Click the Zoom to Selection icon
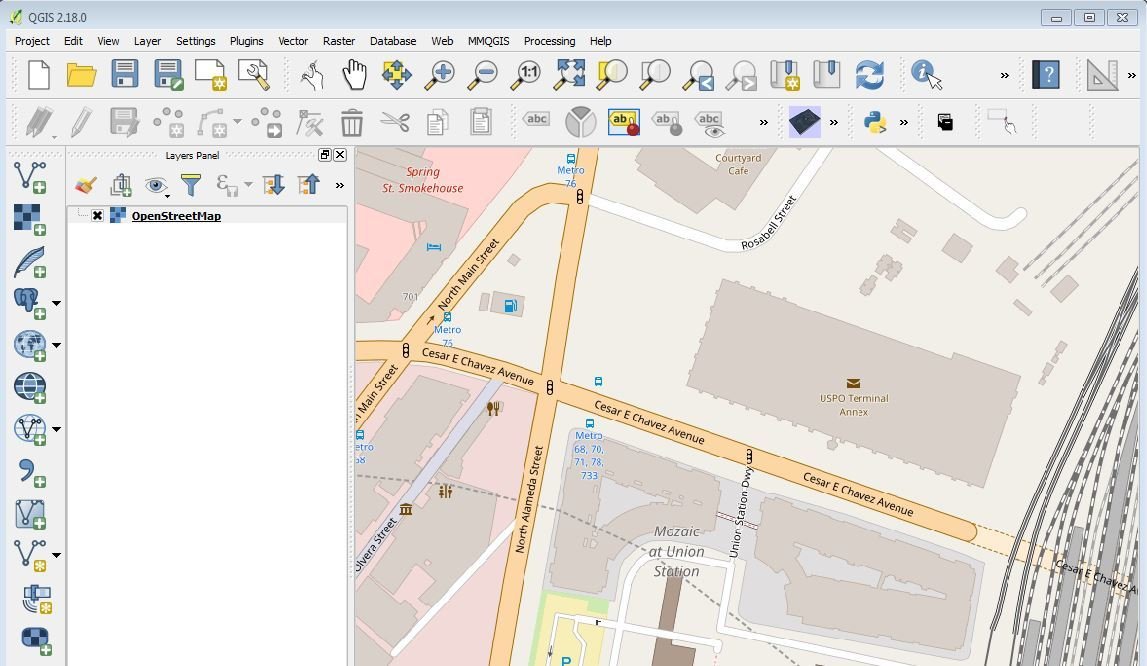Image resolution: width=1147 pixels, height=666 pixels. [x=612, y=75]
